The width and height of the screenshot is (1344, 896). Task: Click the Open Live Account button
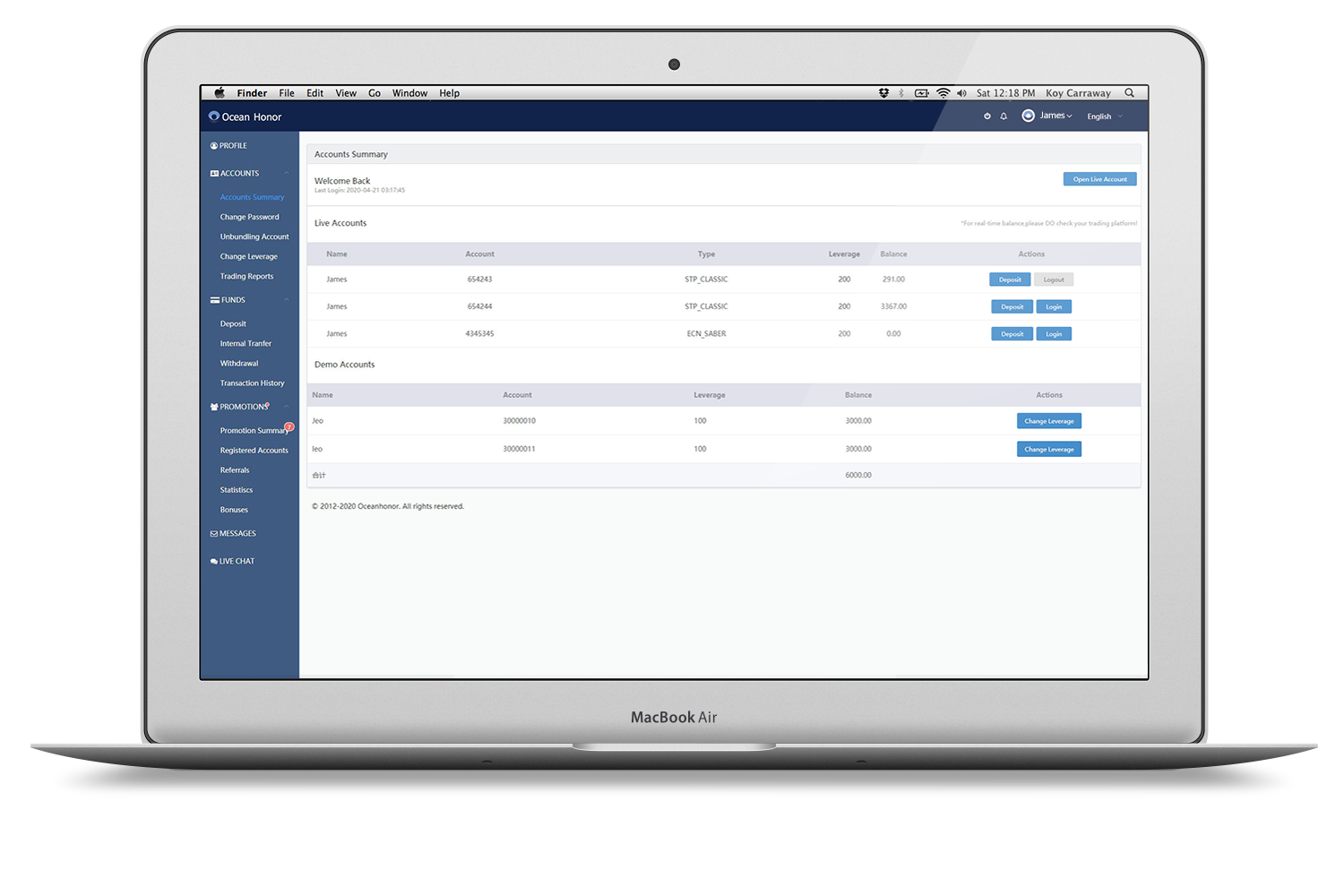tap(1099, 179)
